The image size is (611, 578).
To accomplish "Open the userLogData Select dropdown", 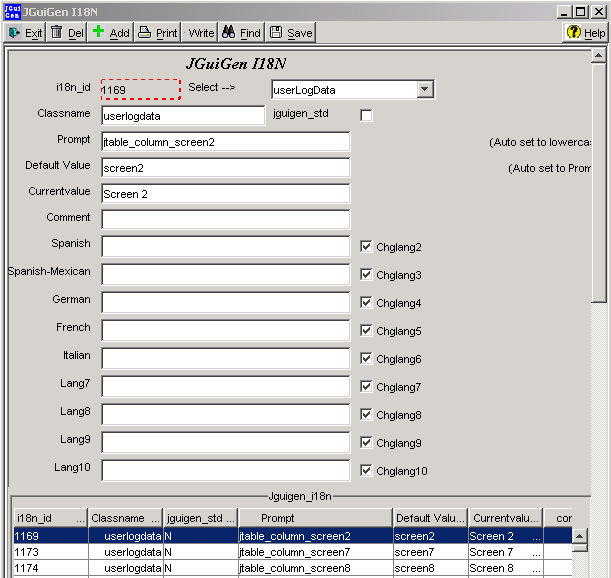I will click(425, 89).
